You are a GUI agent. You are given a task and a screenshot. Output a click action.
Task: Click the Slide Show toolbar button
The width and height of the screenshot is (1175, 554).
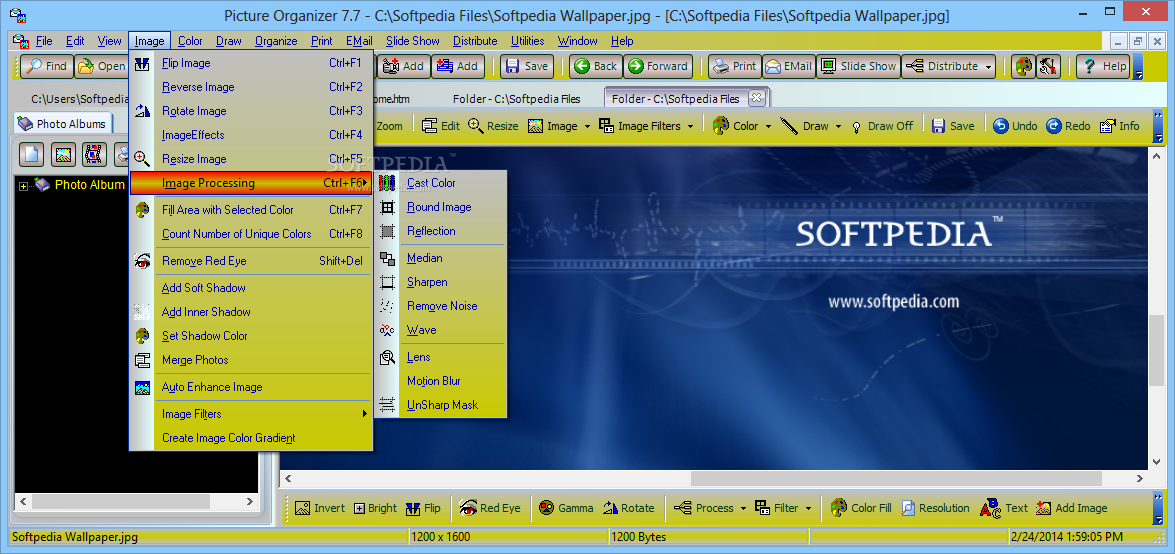click(x=859, y=66)
